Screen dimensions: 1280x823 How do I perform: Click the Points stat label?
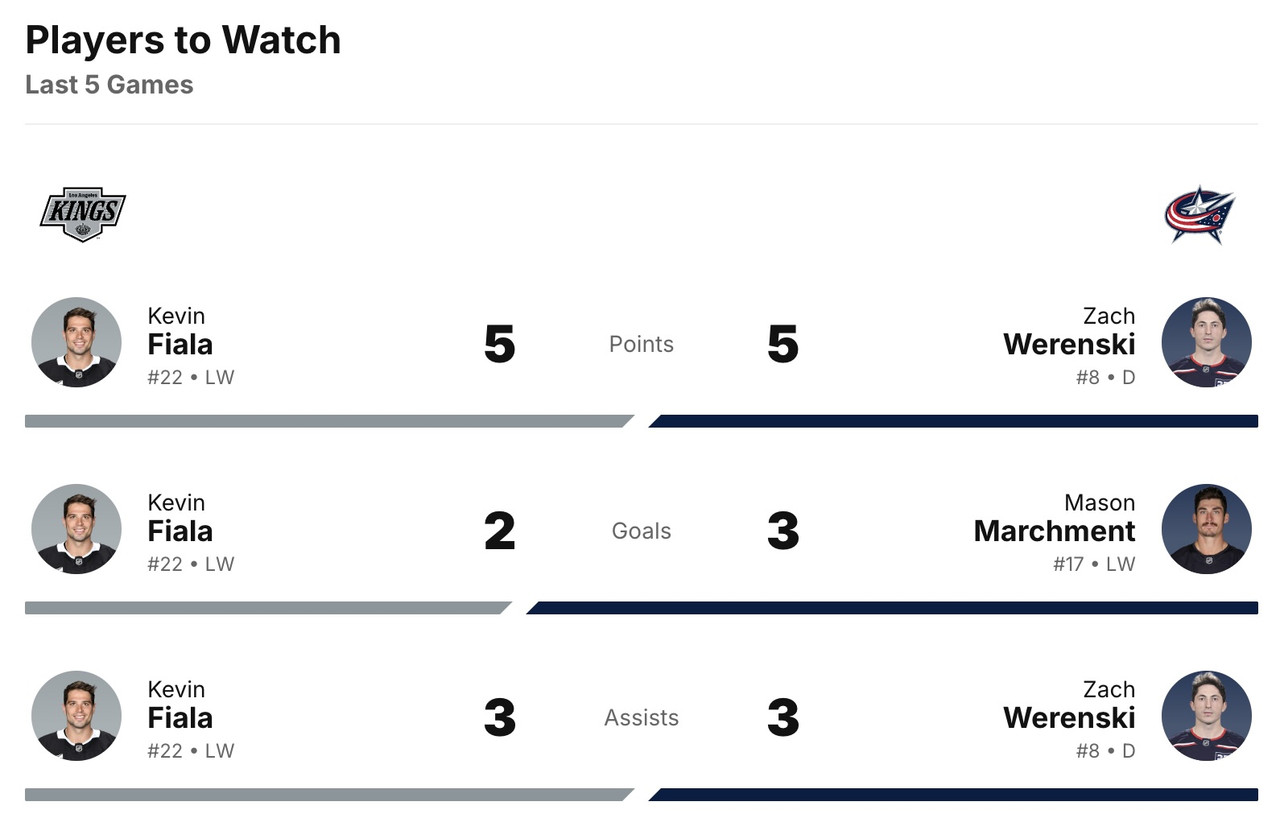coord(641,344)
